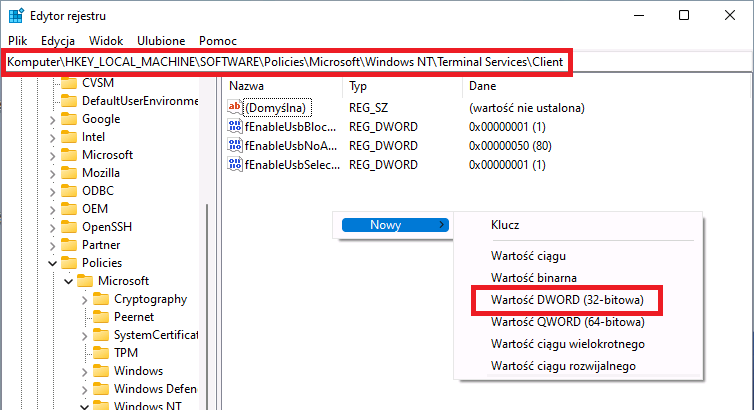Select the CVSM folder icon
The height and width of the screenshot is (410, 754).
[x=69, y=83]
